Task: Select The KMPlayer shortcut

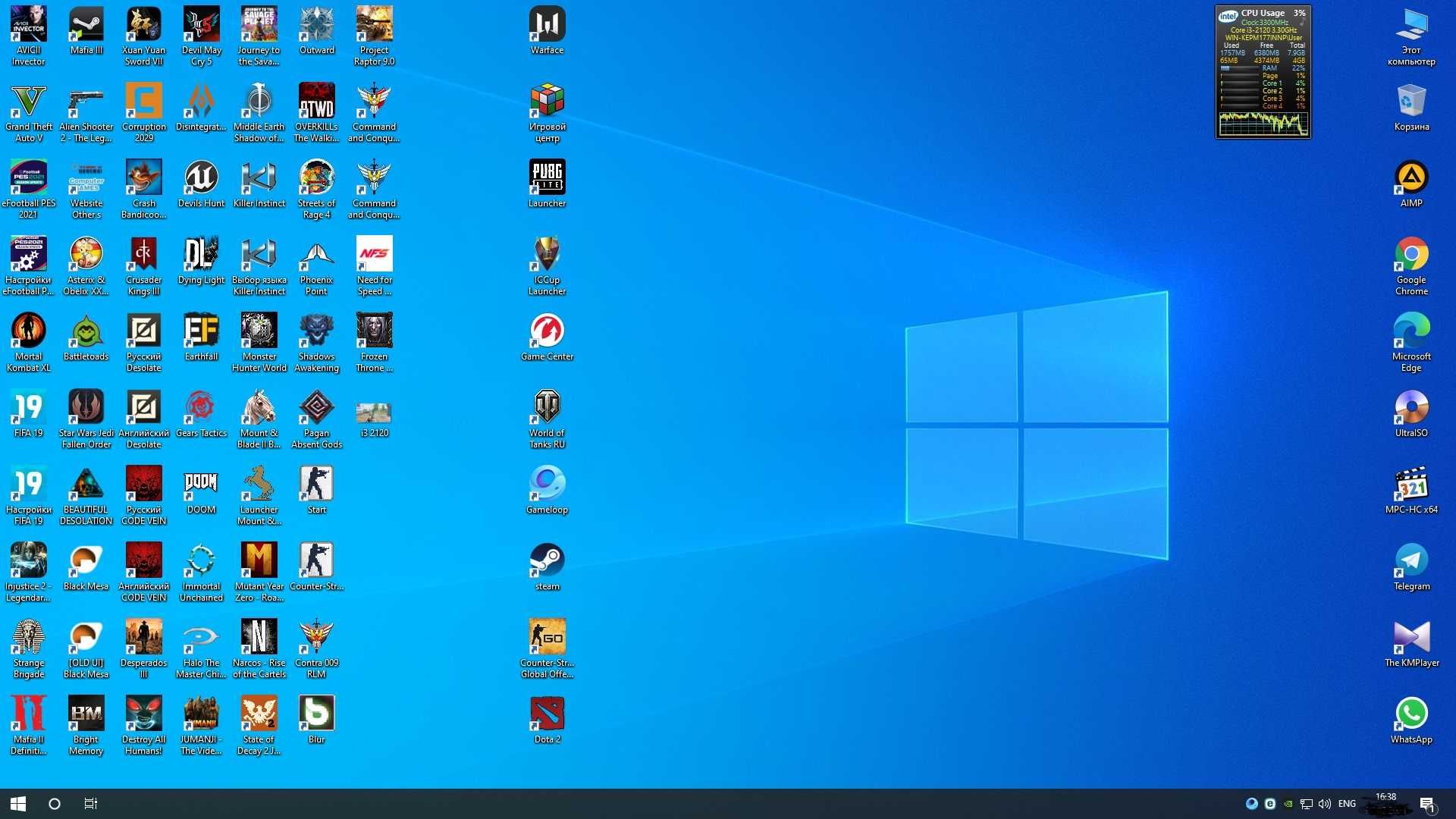Action: (x=1412, y=643)
